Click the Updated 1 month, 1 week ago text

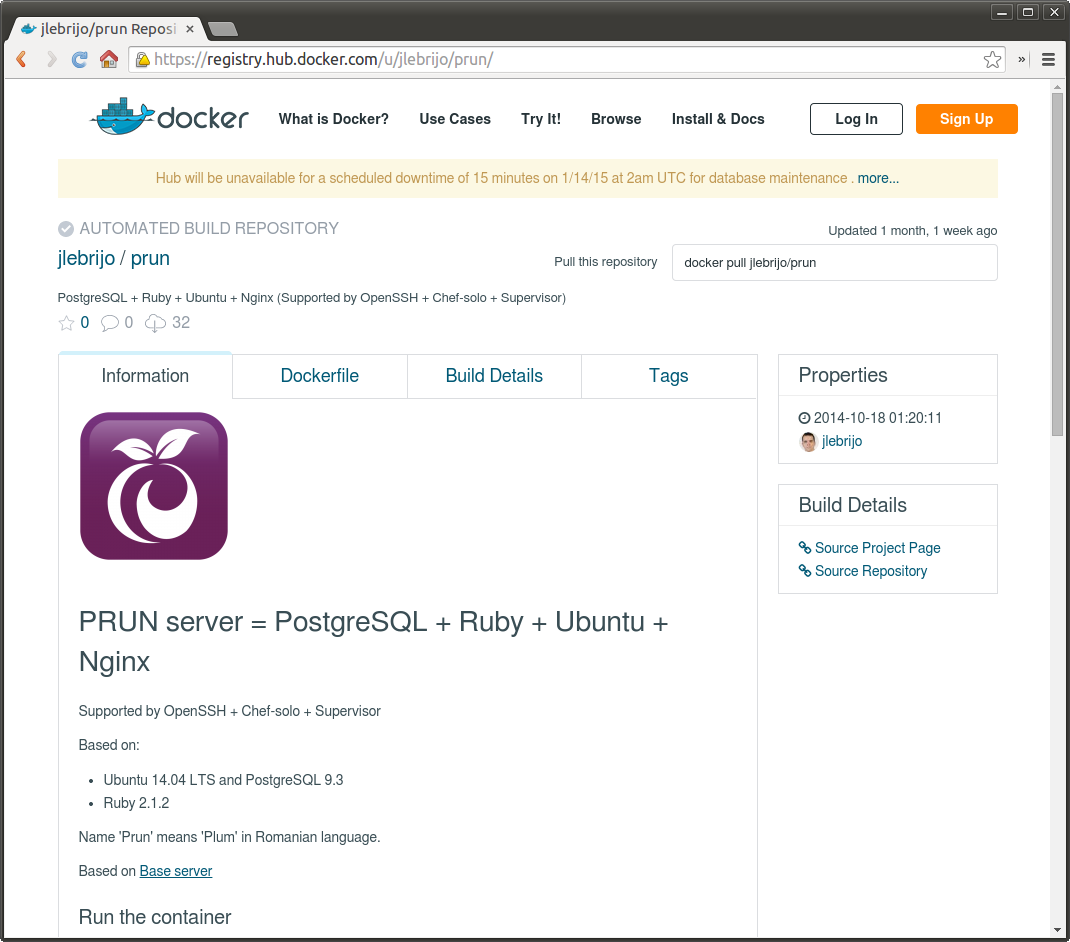912,231
